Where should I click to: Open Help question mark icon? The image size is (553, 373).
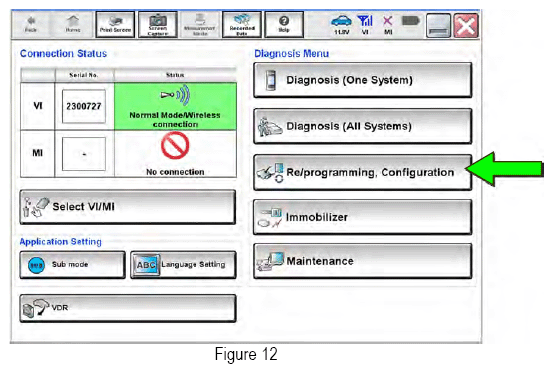pos(284,25)
